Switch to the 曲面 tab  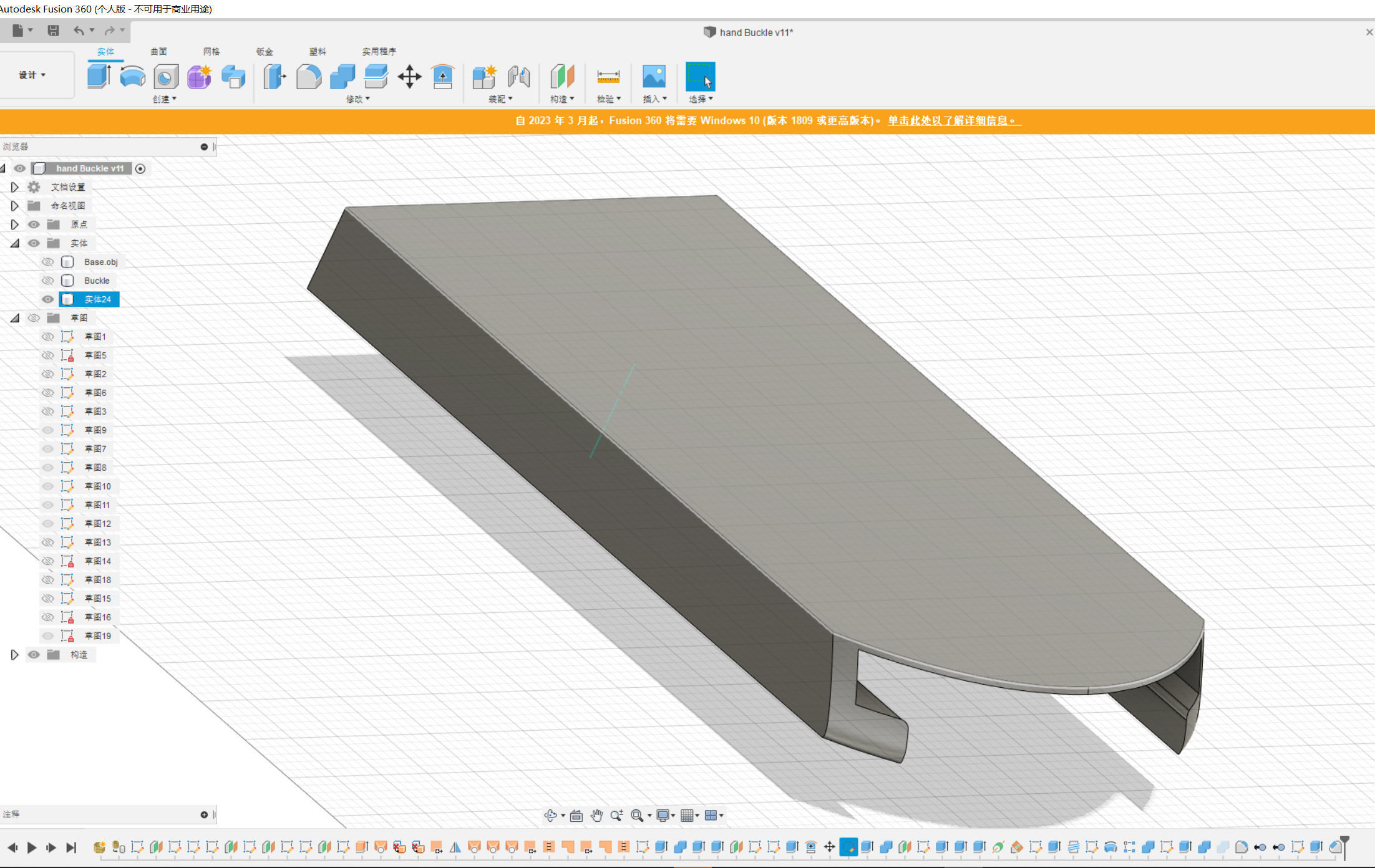click(158, 52)
